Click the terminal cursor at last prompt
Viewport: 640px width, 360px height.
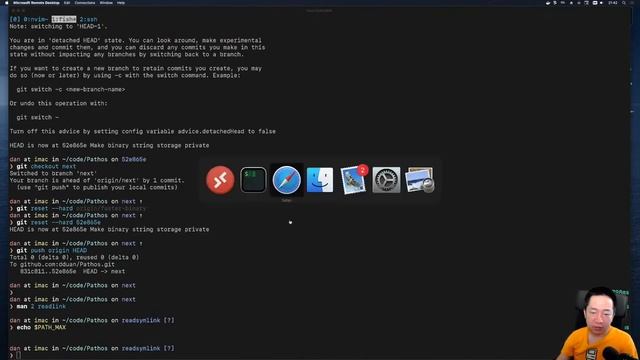(18, 356)
